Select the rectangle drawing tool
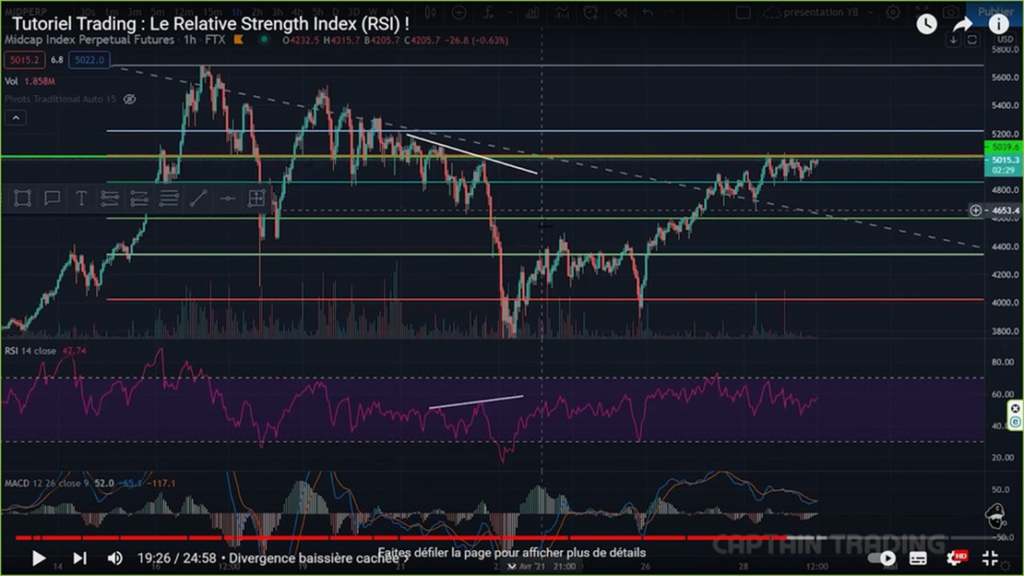The width and height of the screenshot is (1024, 576). tap(23, 199)
